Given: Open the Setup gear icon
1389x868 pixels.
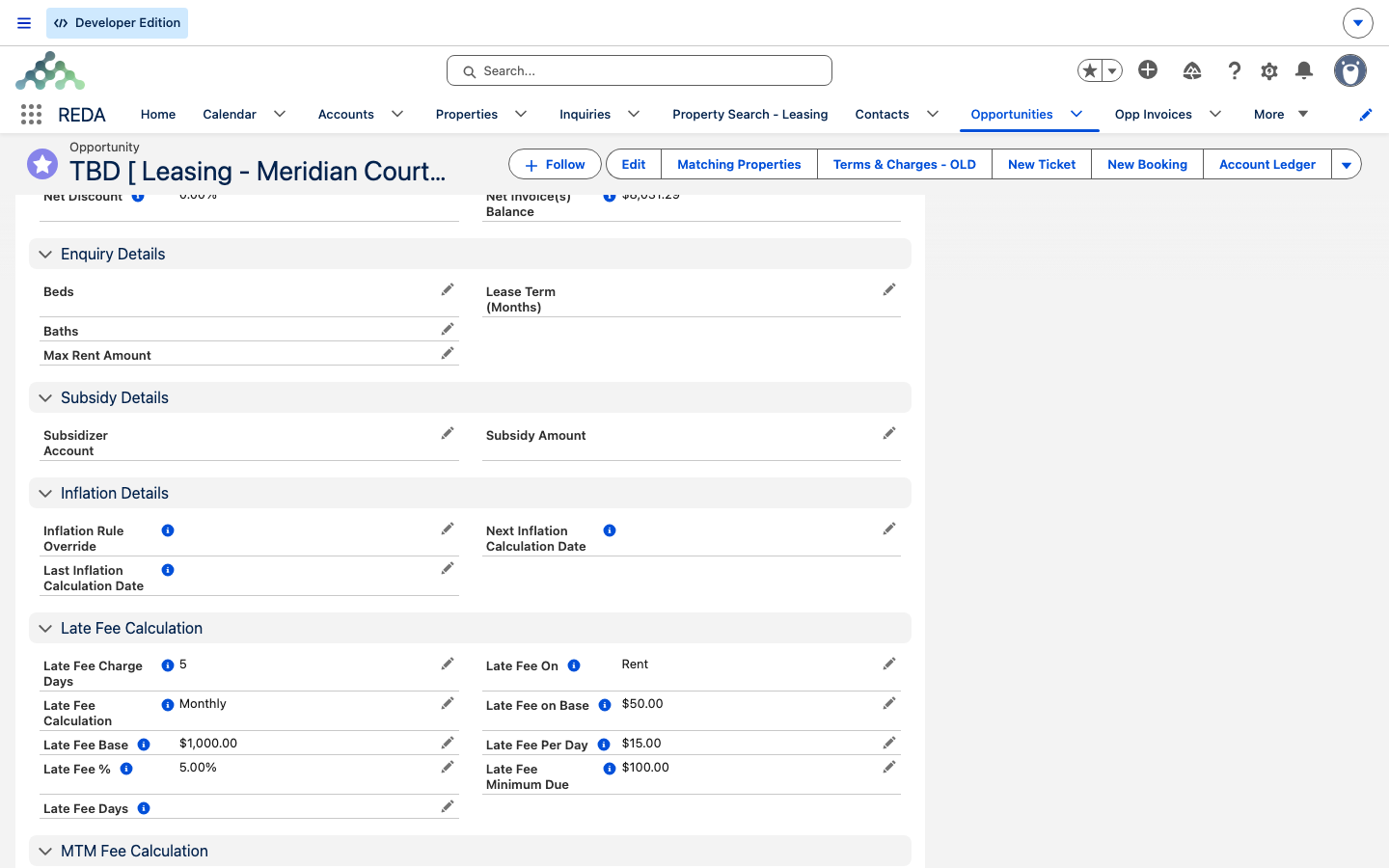Looking at the screenshot, I should pos(1269,70).
